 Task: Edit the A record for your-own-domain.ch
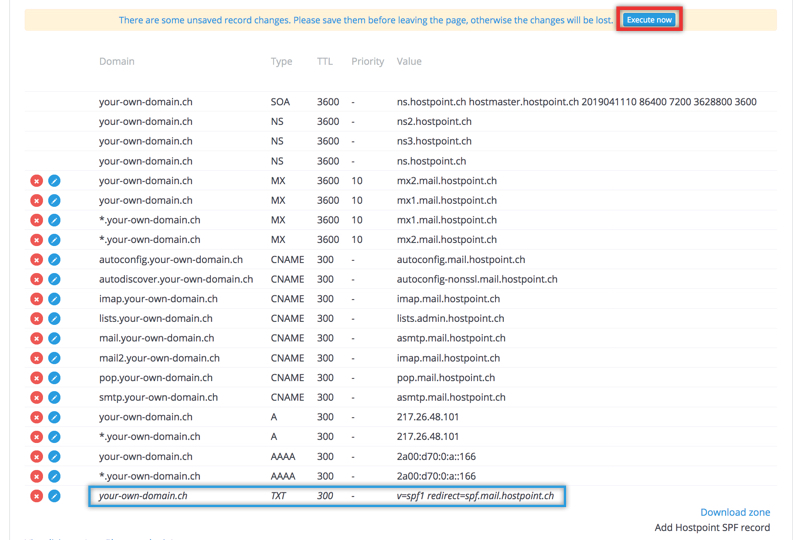pos(54,417)
